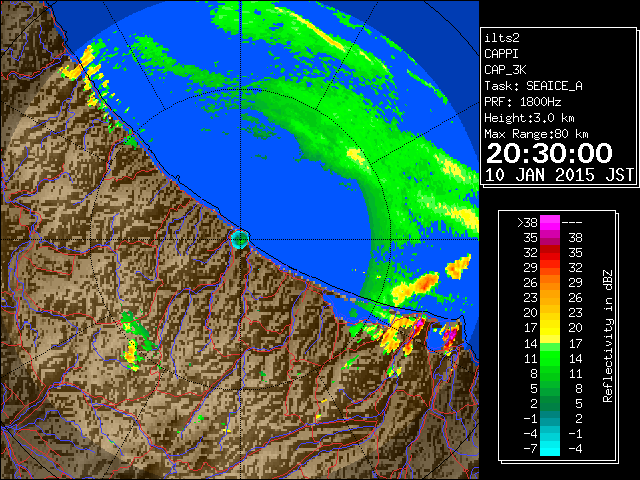Click the '10 JAN 2015 JST' date
The height and width of the screenshot is (480, 640).
[x=559, y=175]
